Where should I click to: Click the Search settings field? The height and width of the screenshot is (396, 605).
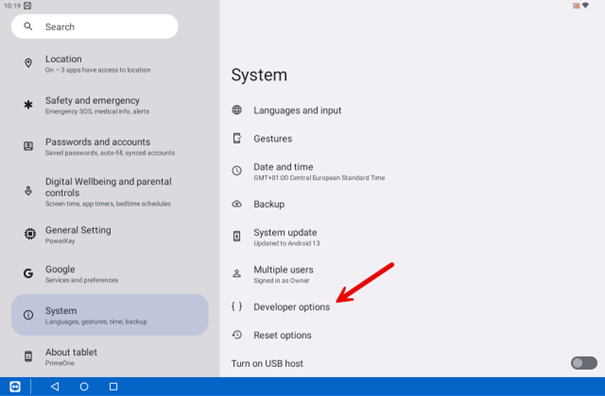(95, 26)
